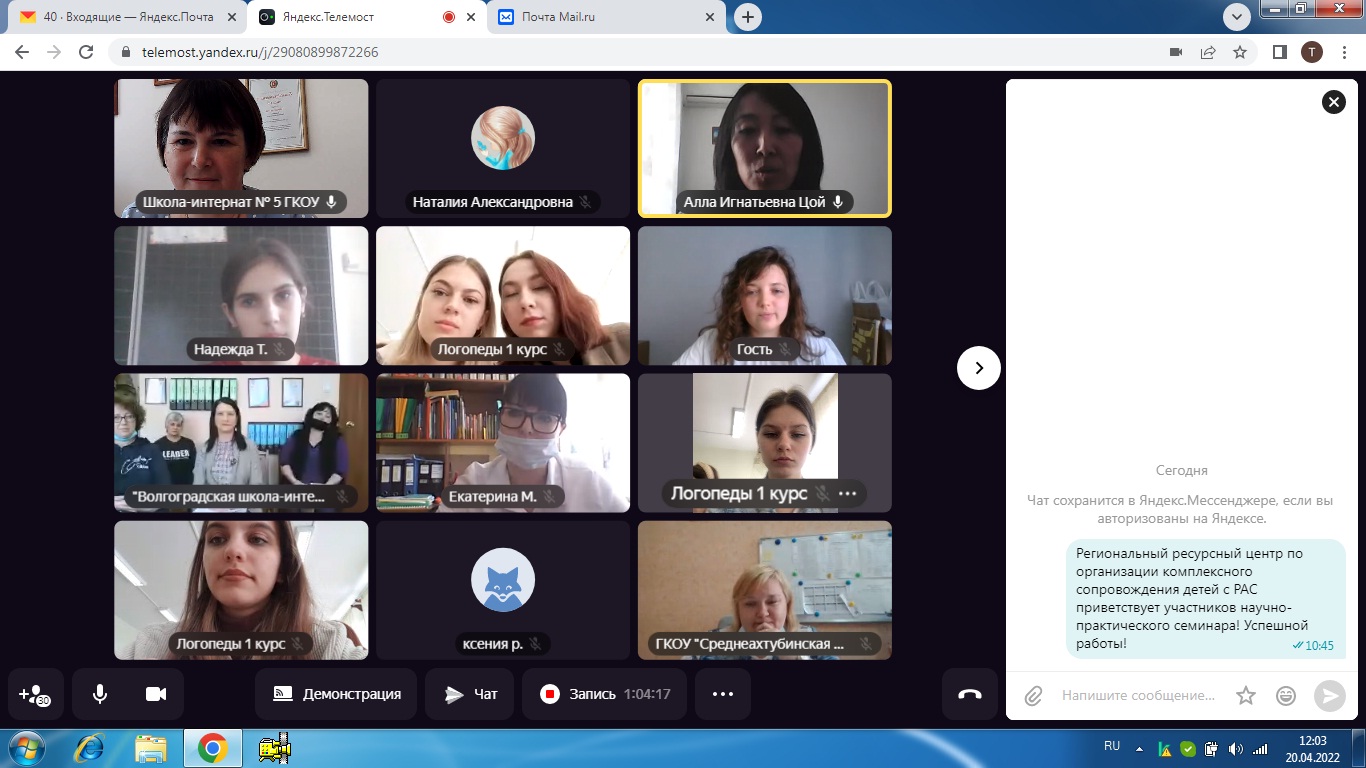
Task: Close the chat panel
Action: tap(1333, 102)
